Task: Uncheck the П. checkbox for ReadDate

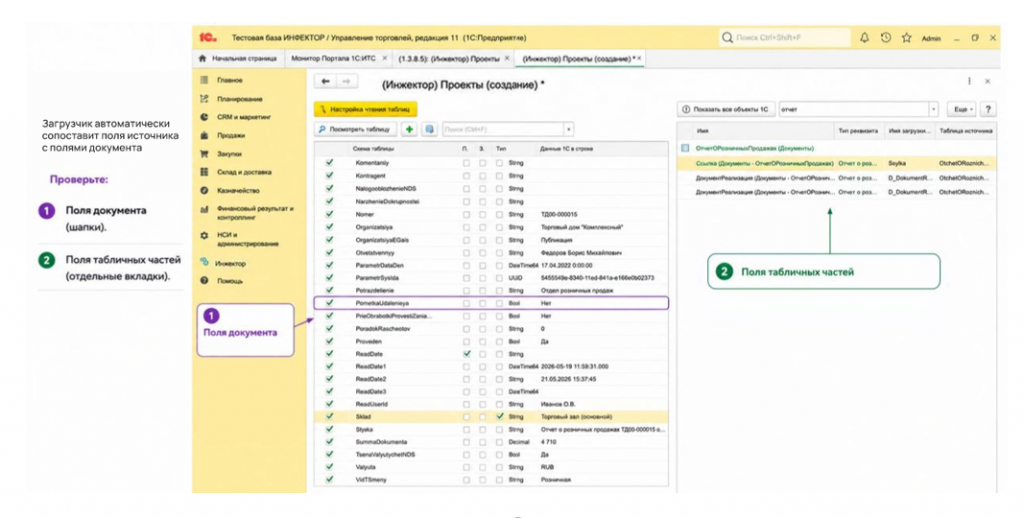Action: (466, 354)
